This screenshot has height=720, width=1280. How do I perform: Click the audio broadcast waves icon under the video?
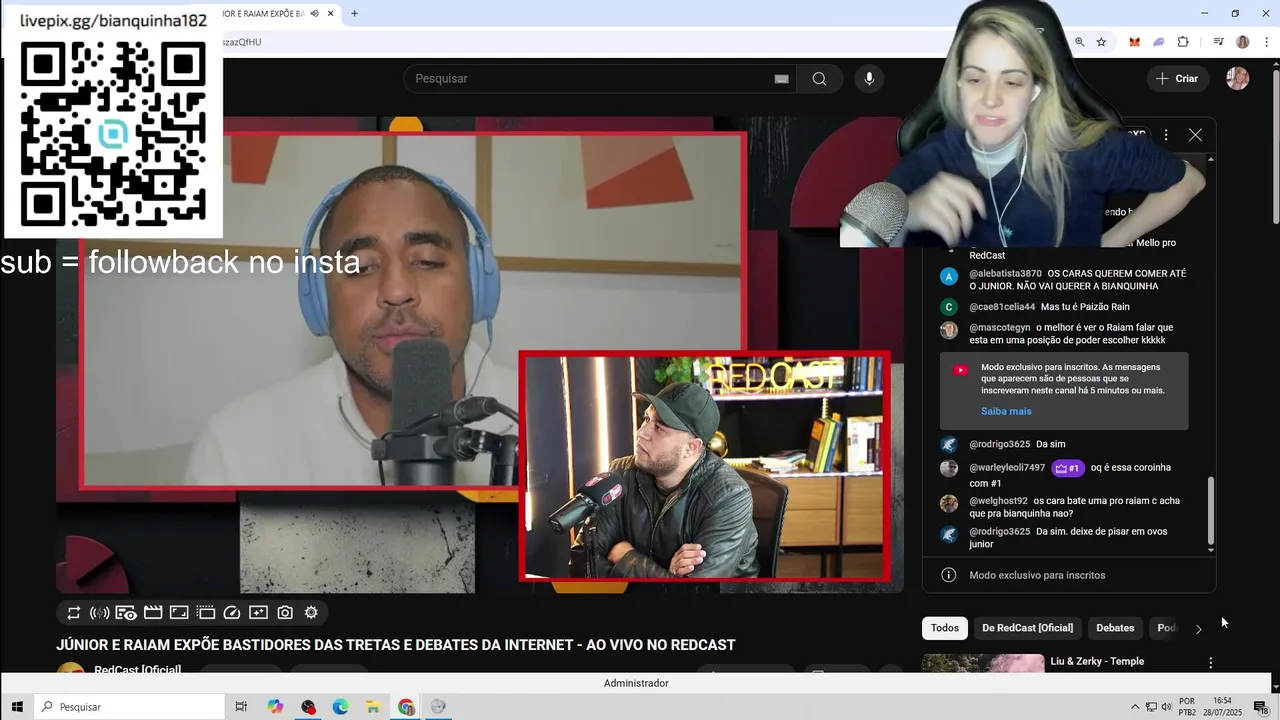pos(99,613)
